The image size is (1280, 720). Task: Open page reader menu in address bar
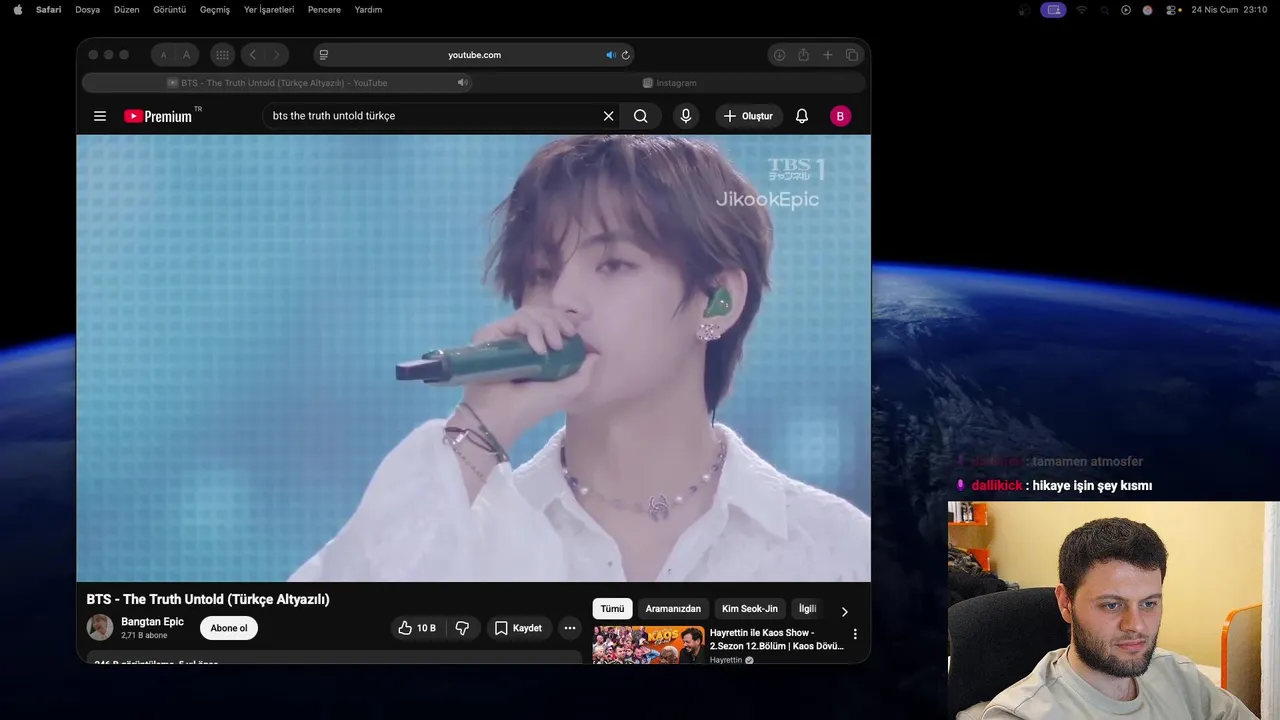tap(324, 55)
